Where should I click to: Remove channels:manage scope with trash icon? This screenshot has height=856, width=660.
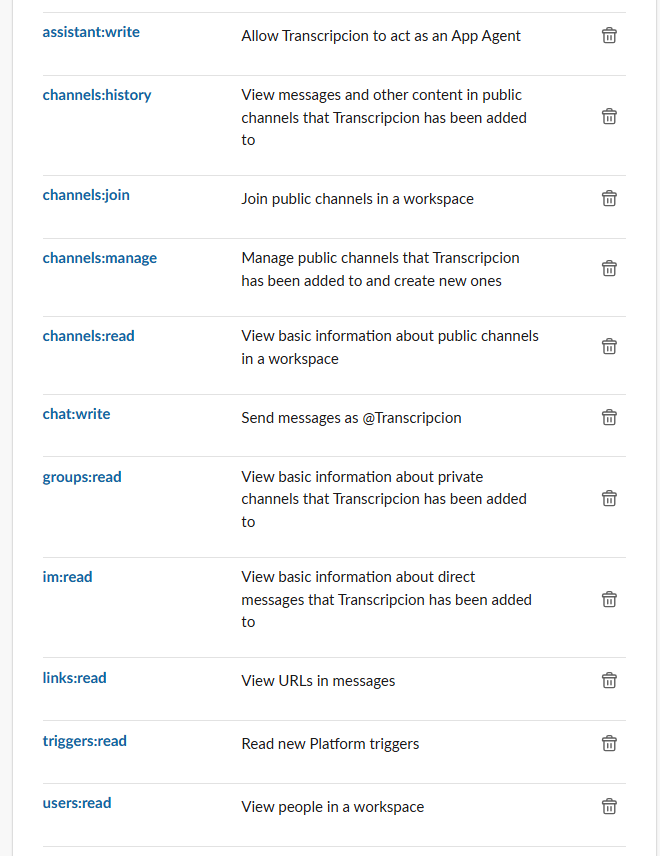pyautogui.click(x=609, y=268)
